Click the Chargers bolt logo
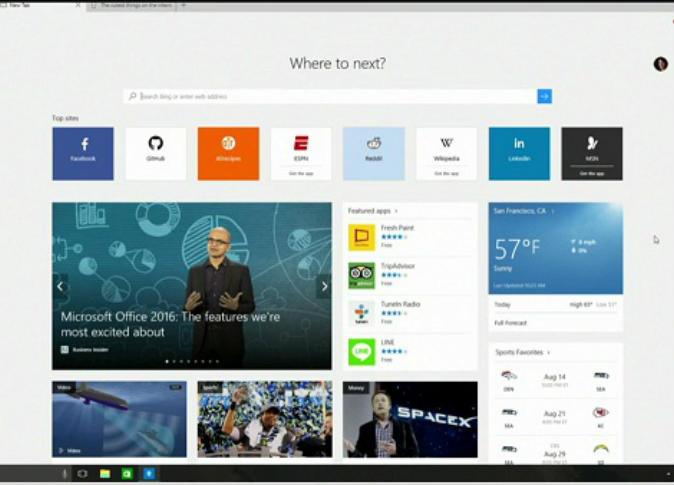The image size is (674, 485). pyautogui.click(x=600, y=449)
